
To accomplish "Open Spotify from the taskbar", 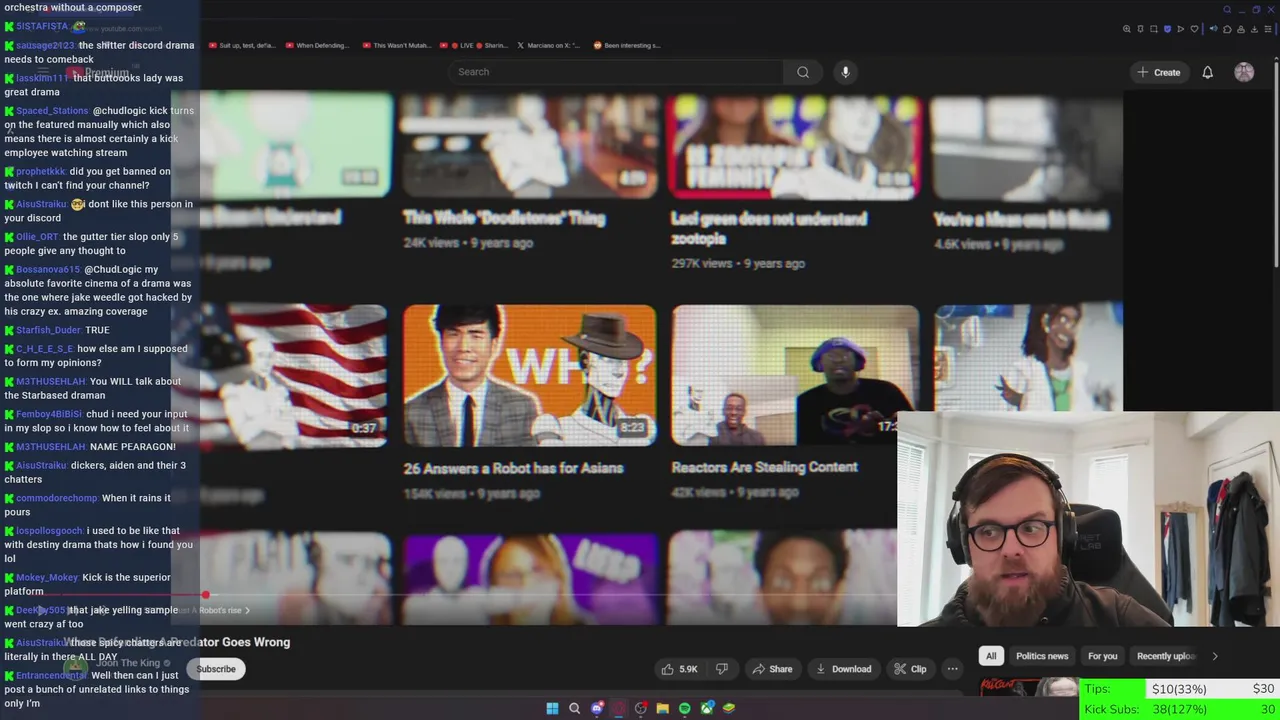I will [684, 708].
